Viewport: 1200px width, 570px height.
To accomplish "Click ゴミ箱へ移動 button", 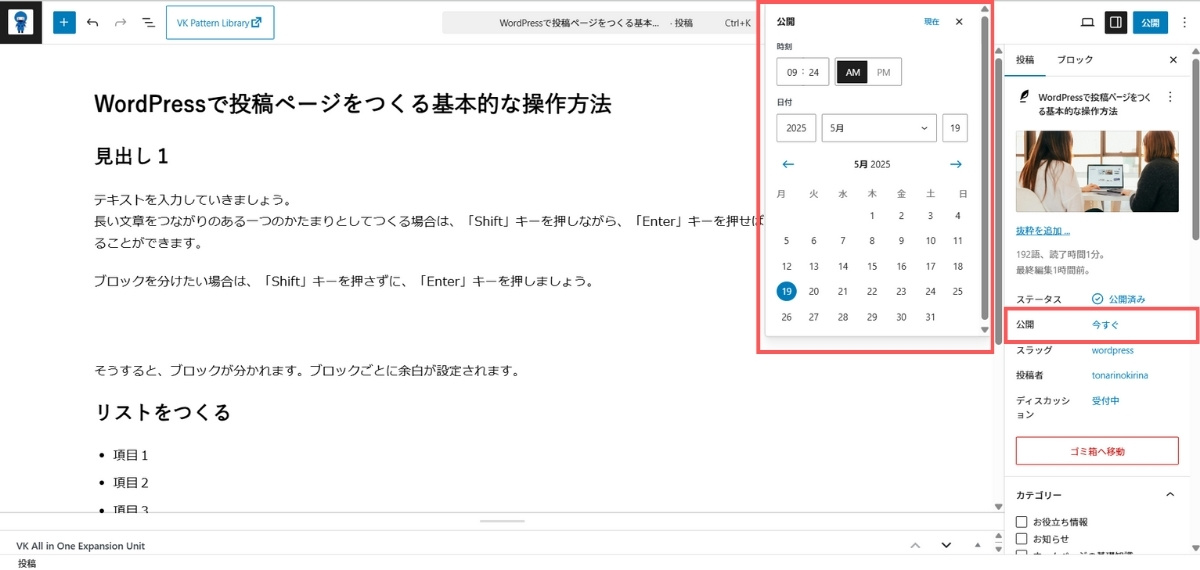I will [x=1097, y=451].
